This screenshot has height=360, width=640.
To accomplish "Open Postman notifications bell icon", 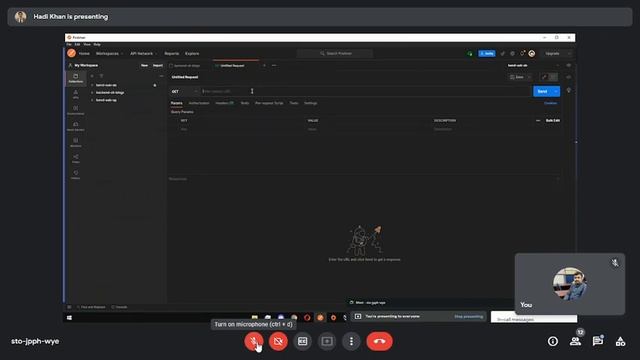I will coord(522,53).
